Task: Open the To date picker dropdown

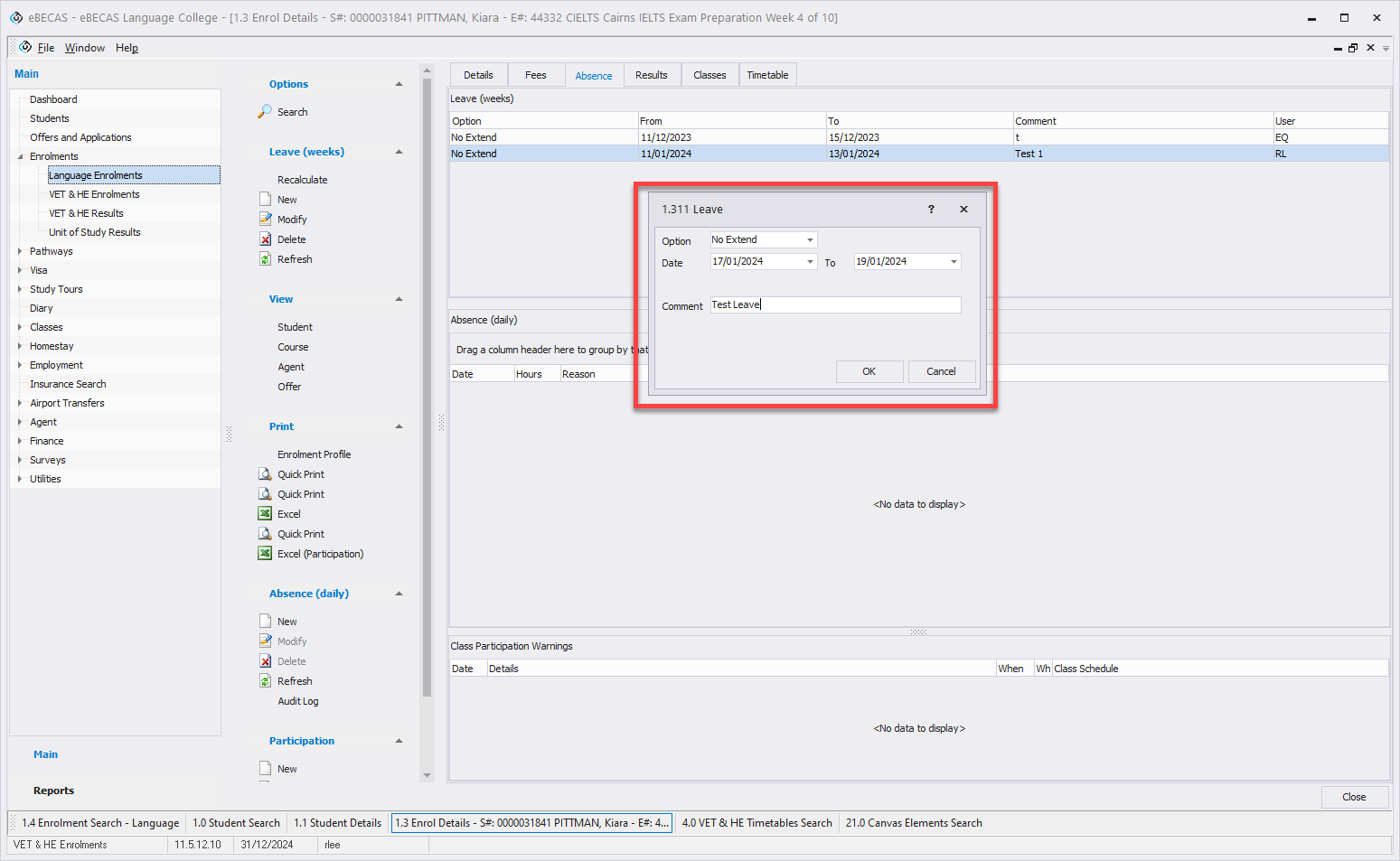Action: 954,262
